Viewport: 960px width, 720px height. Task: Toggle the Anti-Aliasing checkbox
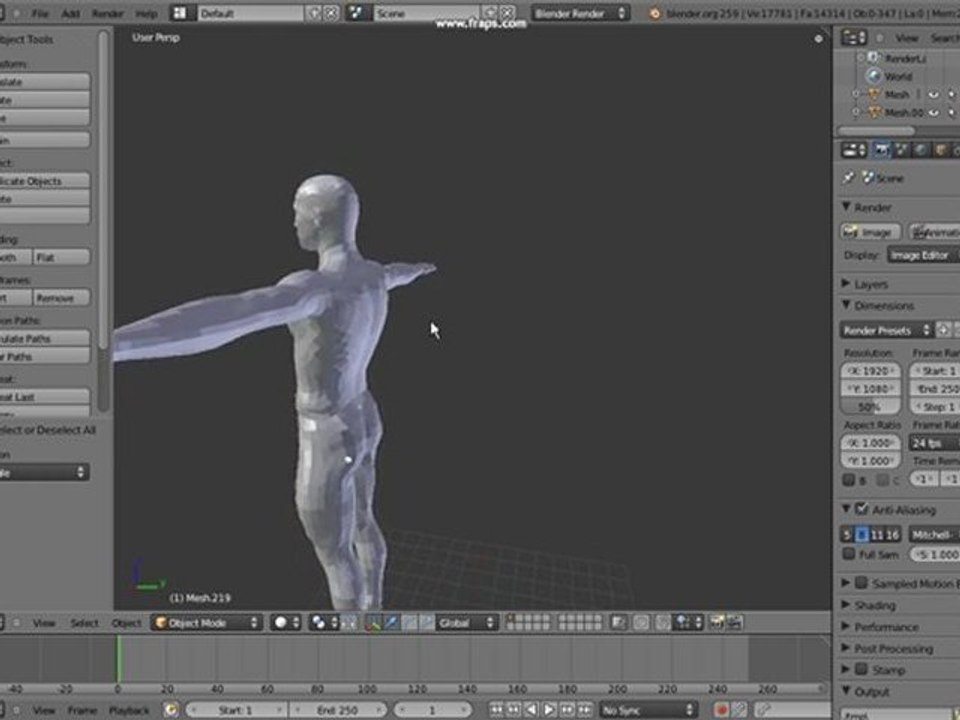861,508
